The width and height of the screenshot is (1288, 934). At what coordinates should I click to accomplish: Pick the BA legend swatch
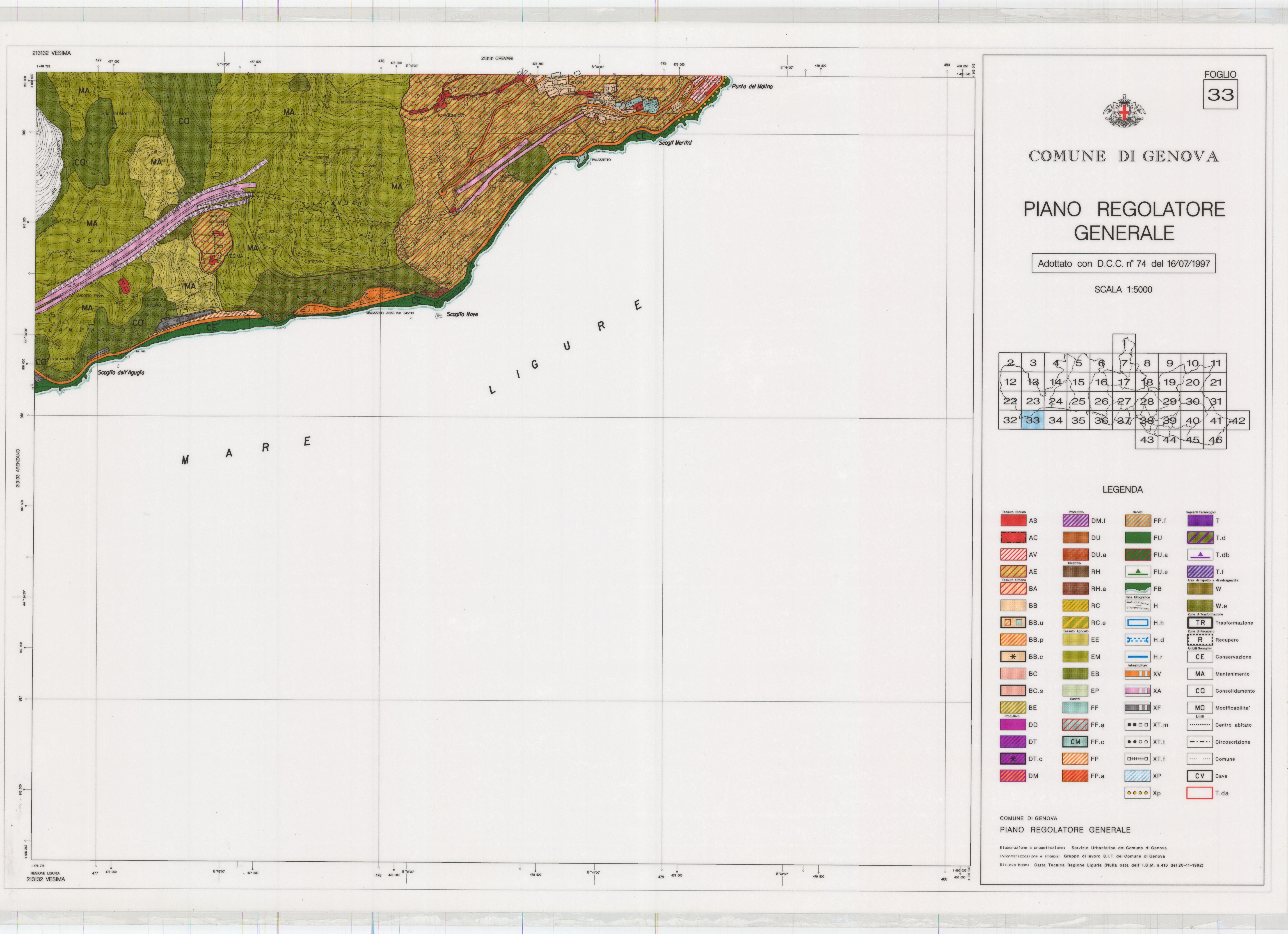(x=1013, y=589)
